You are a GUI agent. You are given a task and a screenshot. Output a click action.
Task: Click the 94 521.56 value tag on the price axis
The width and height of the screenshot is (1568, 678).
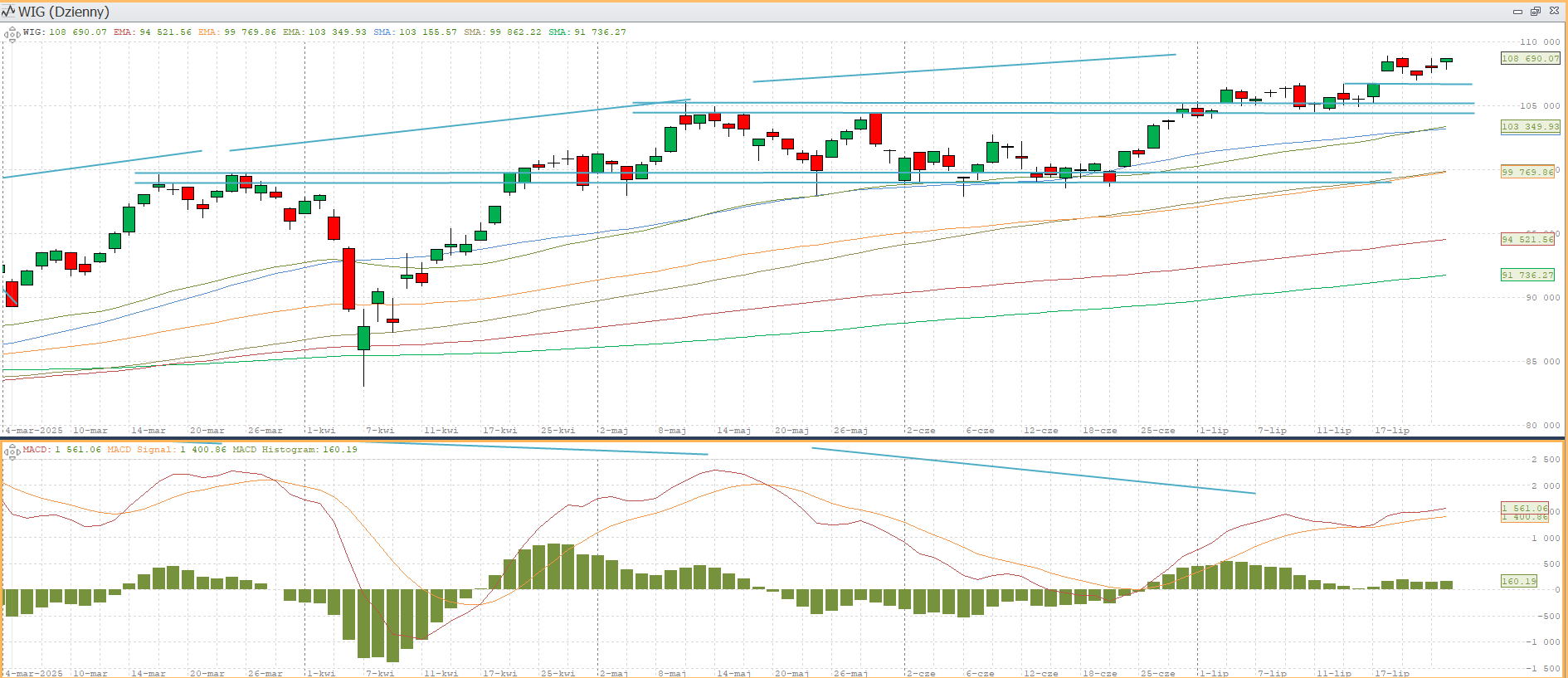tap(1527, 240)
